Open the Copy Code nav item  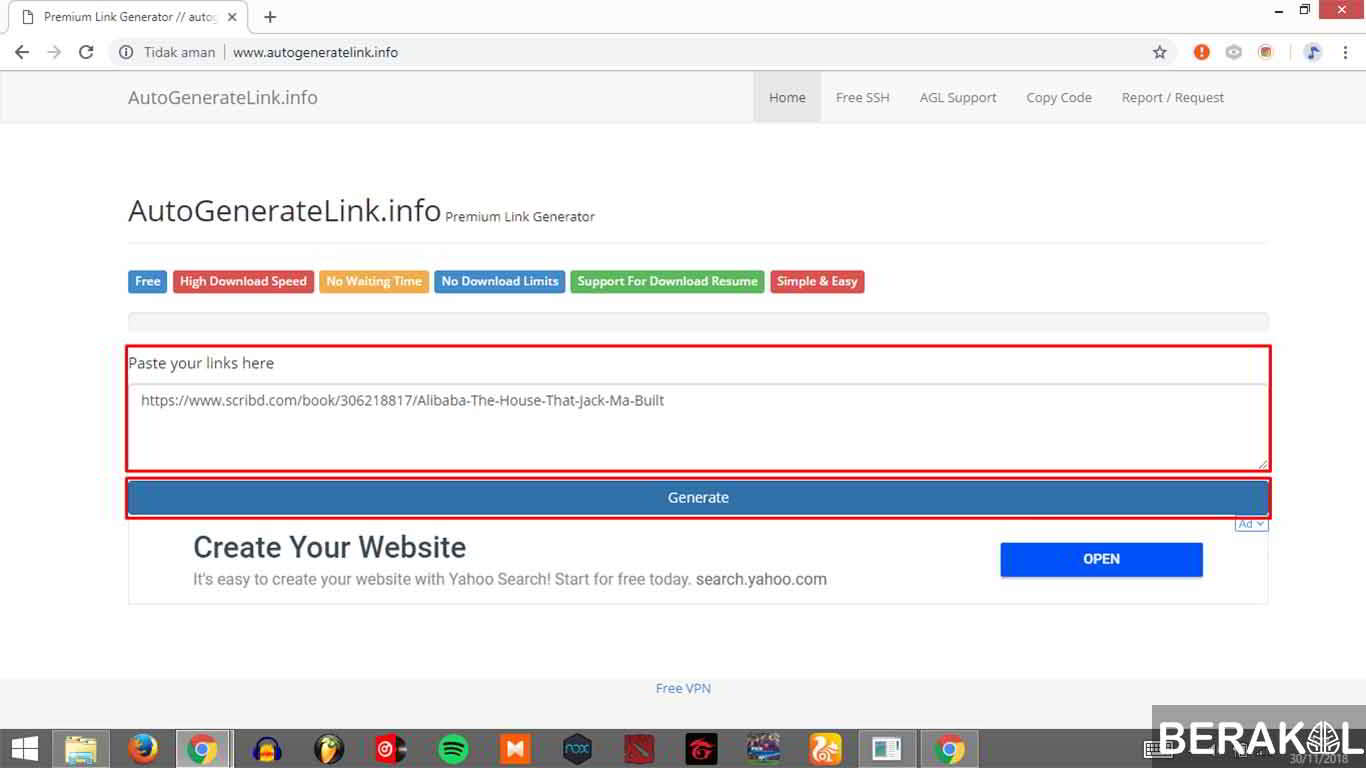point(1059,97)
